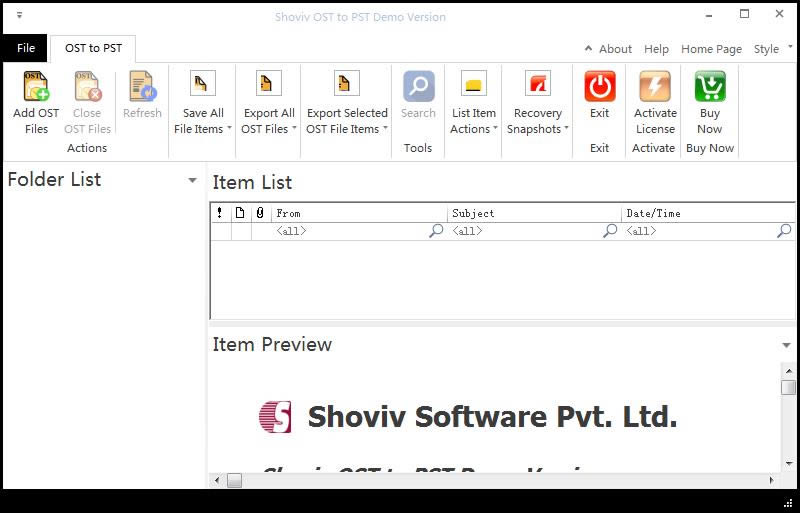Open the quick access toolbar customize arrow
800x513 pixels.
[x=19, y=15]
